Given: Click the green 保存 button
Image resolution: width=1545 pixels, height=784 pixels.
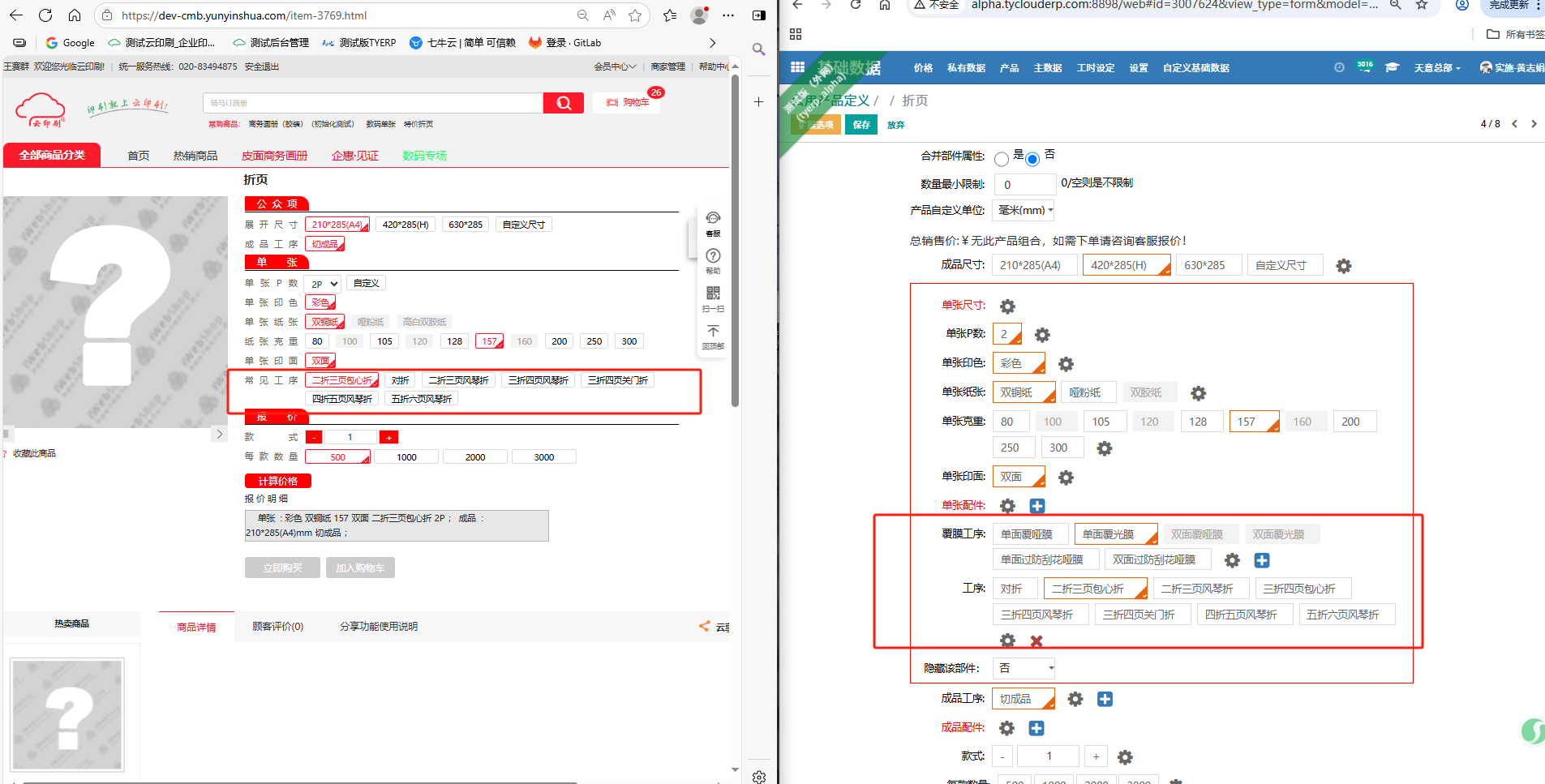Looking at the screenshot, I should click(x=860, y=125).
